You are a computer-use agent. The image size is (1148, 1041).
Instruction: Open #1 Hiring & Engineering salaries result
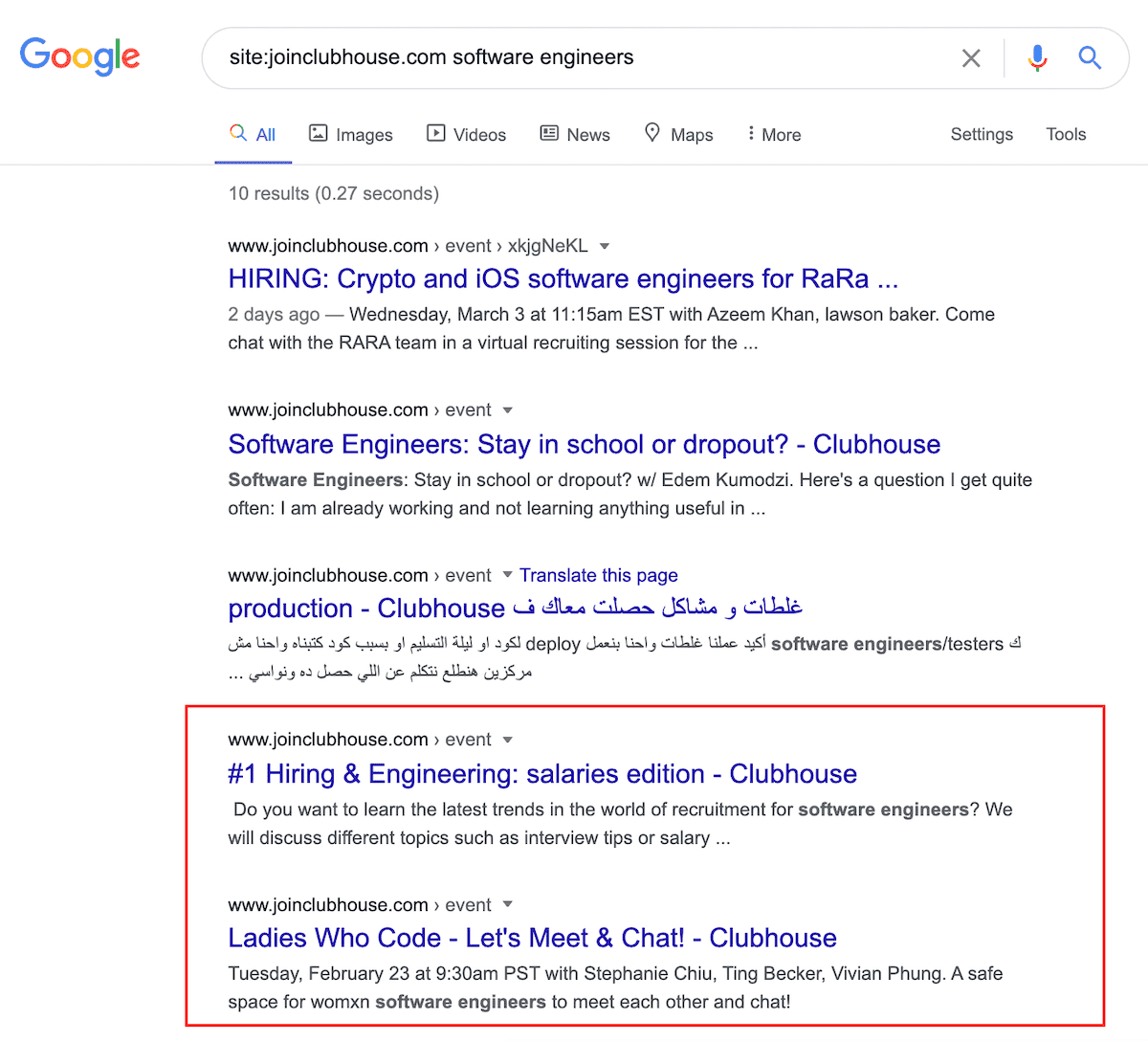[542, 773]
